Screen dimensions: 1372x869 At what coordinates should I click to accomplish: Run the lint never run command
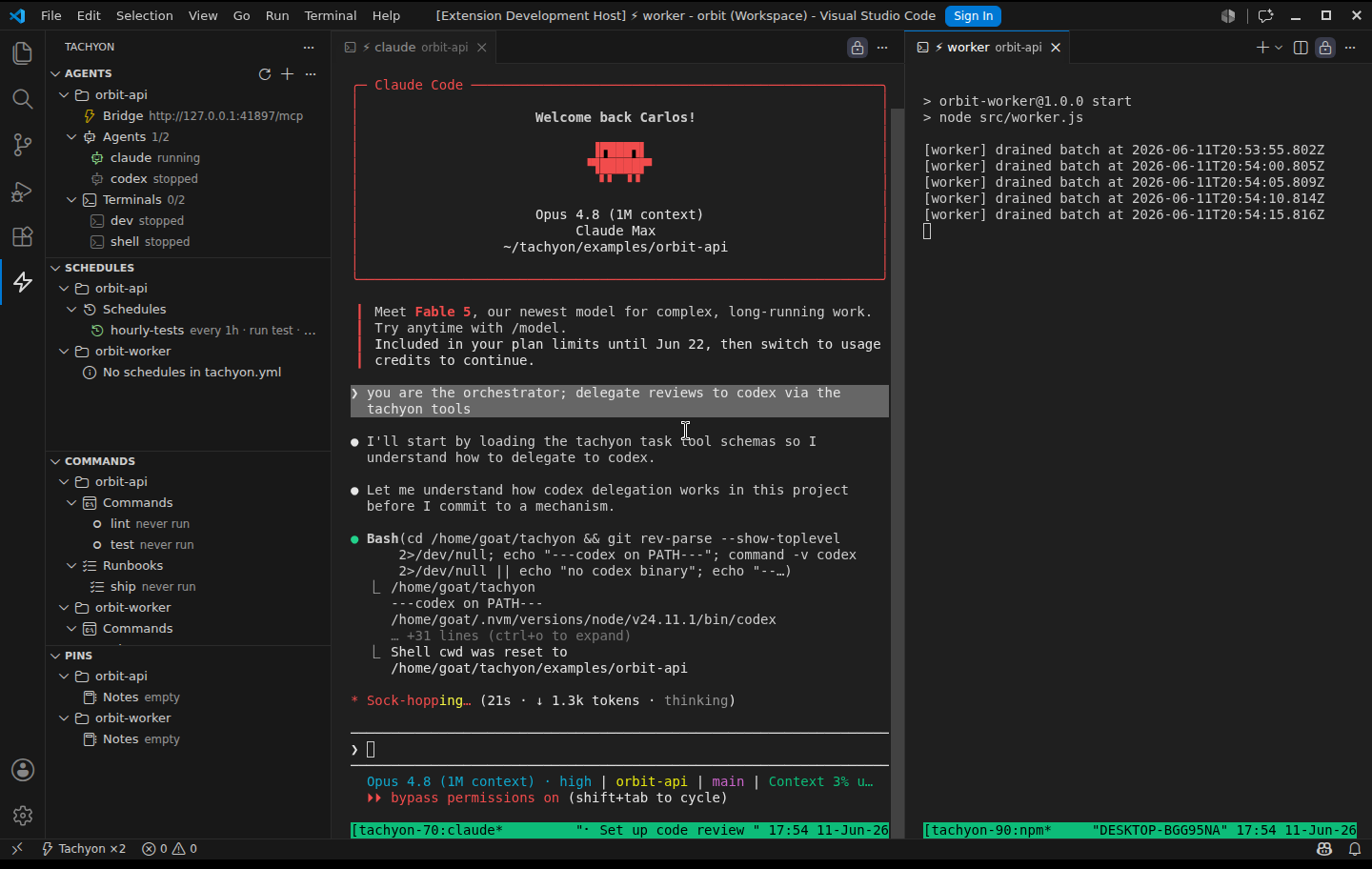(189, 523)
